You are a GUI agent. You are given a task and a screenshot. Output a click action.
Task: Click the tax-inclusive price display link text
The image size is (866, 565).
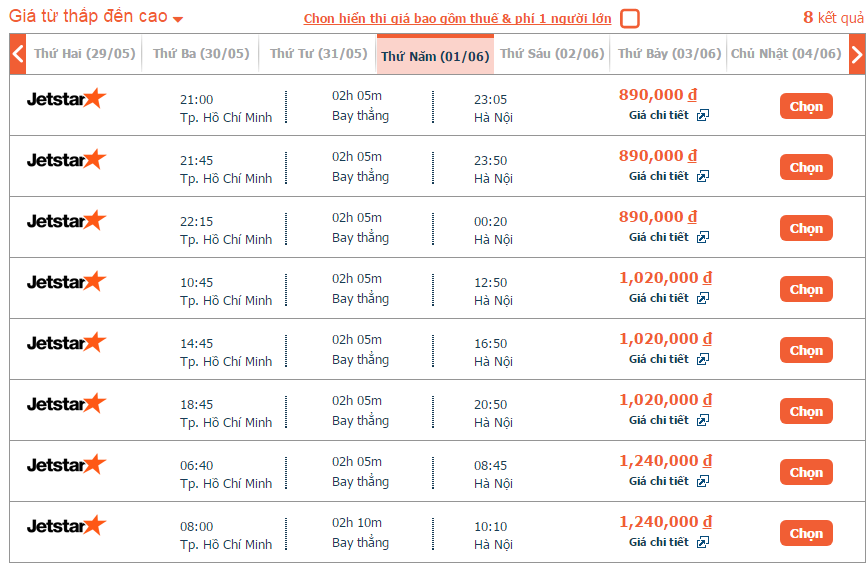click(457, 19)
